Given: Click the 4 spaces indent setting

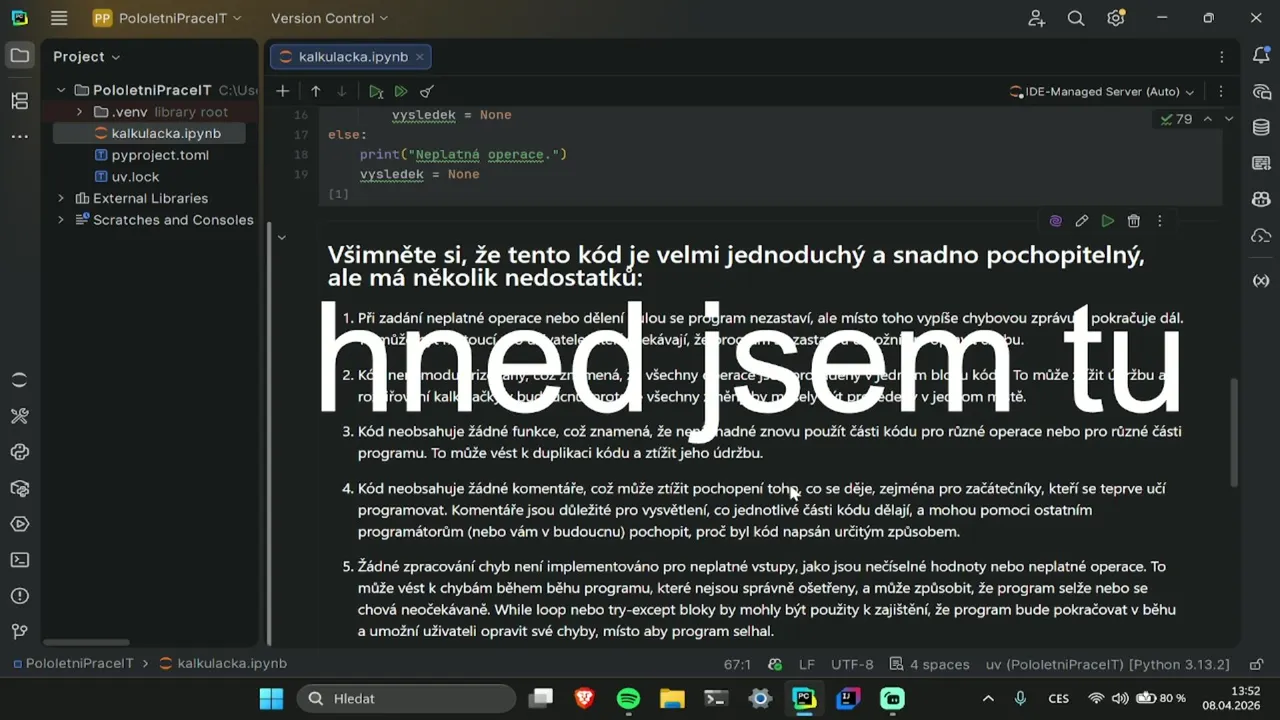Looking at the screenshot, I should pos(930,664).
